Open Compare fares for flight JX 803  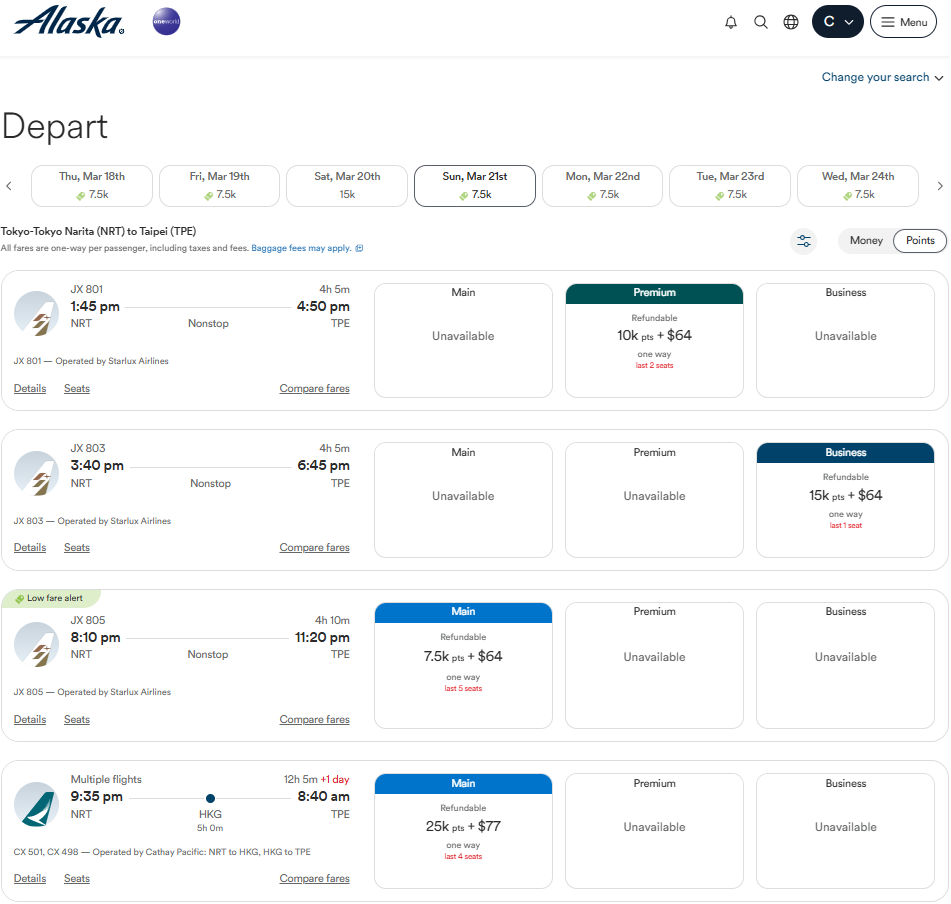tap(314, 547)
